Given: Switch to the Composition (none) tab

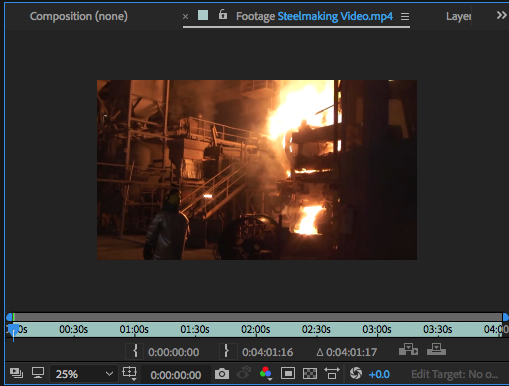Looking at the screenshot, I should point(79,16).
